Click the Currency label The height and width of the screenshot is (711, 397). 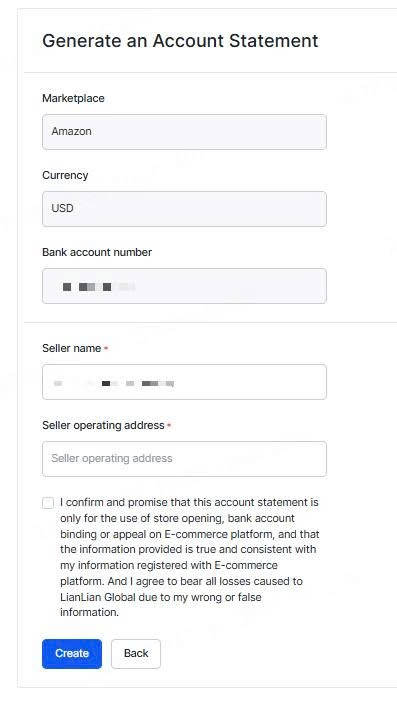coord(65,175)
